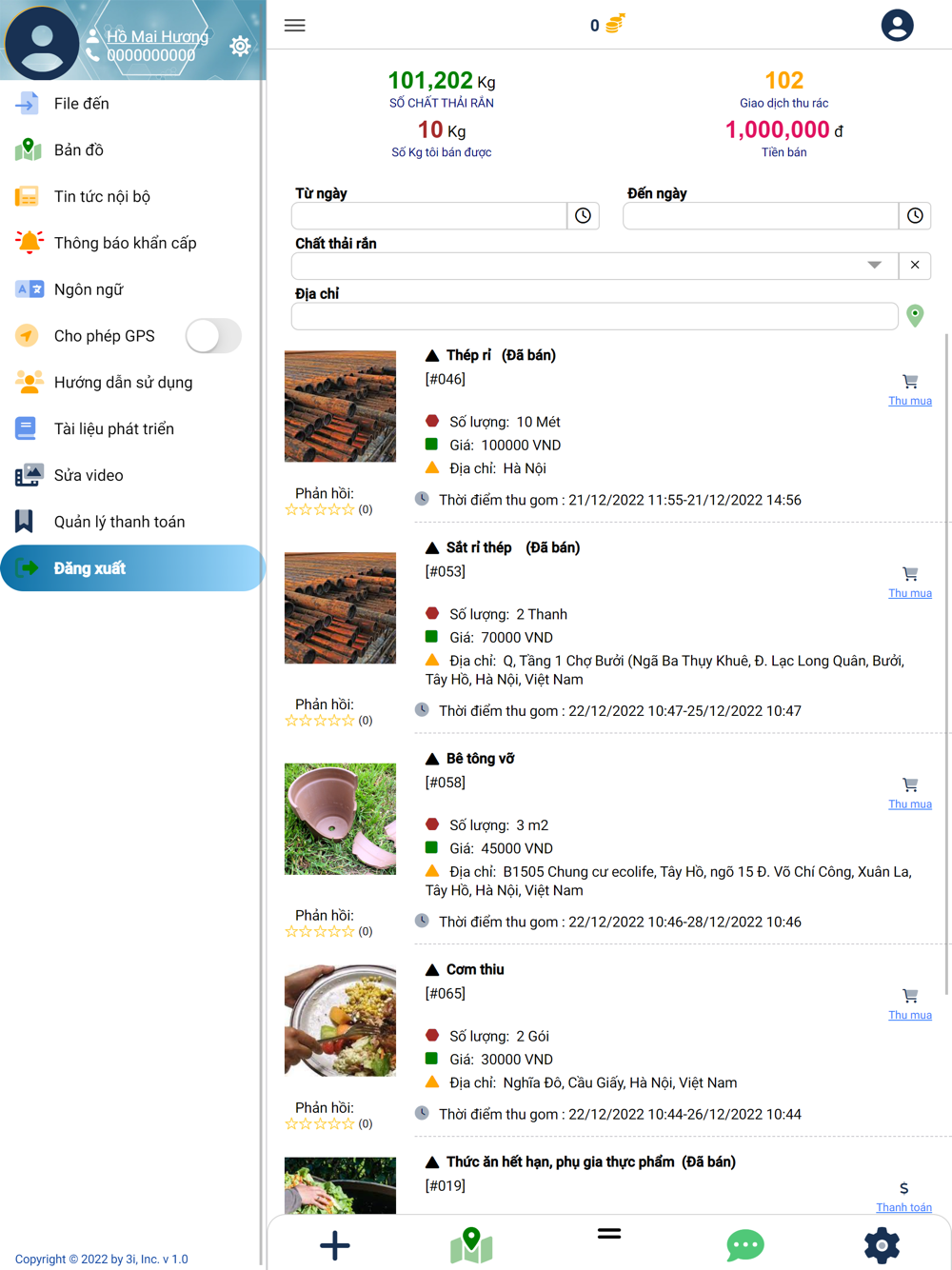
Task: Click the plus add button in bottom bar
Action: pyautogui.click(x=334, y=1245)
